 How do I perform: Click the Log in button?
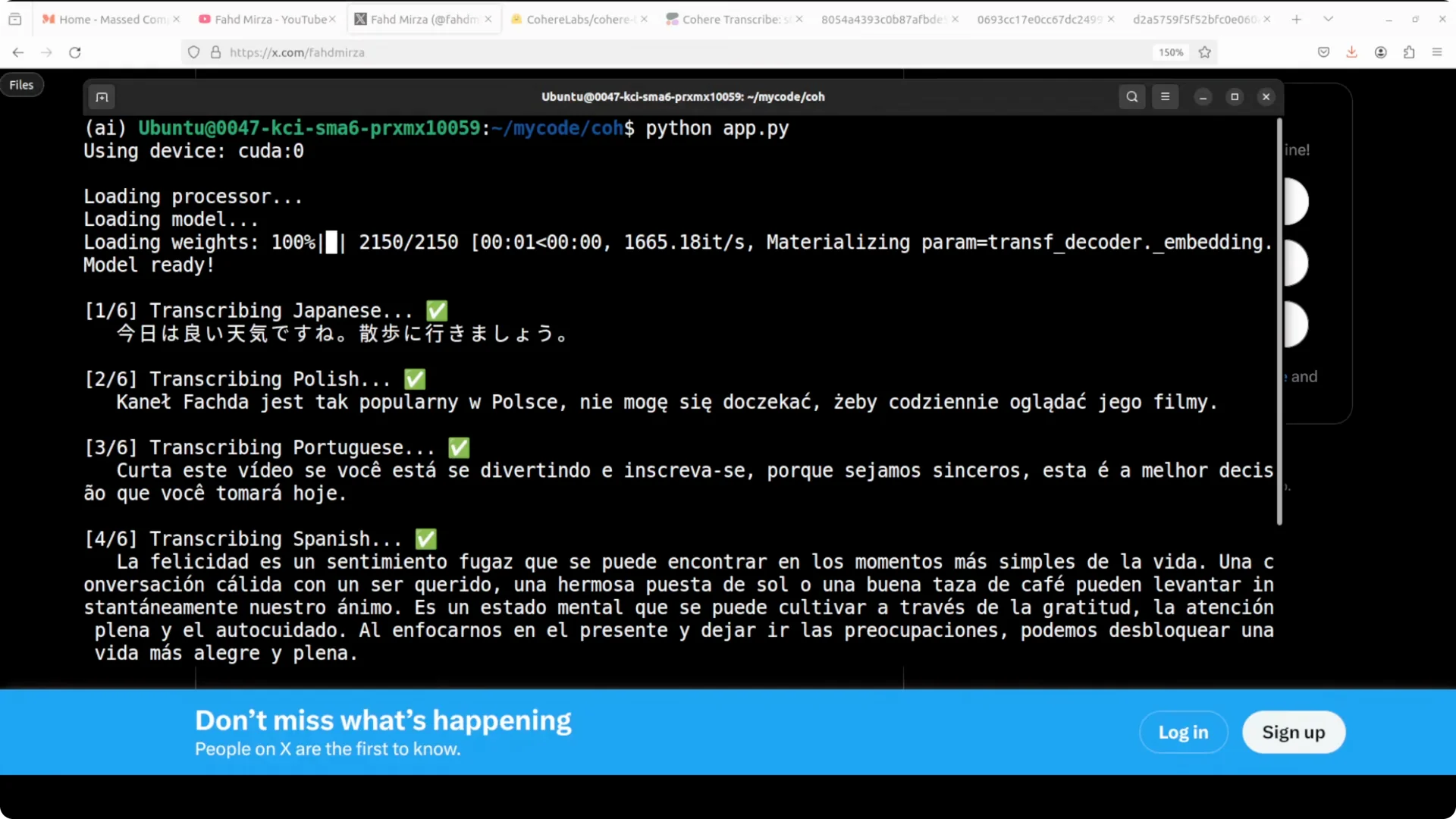[1183, 733]
